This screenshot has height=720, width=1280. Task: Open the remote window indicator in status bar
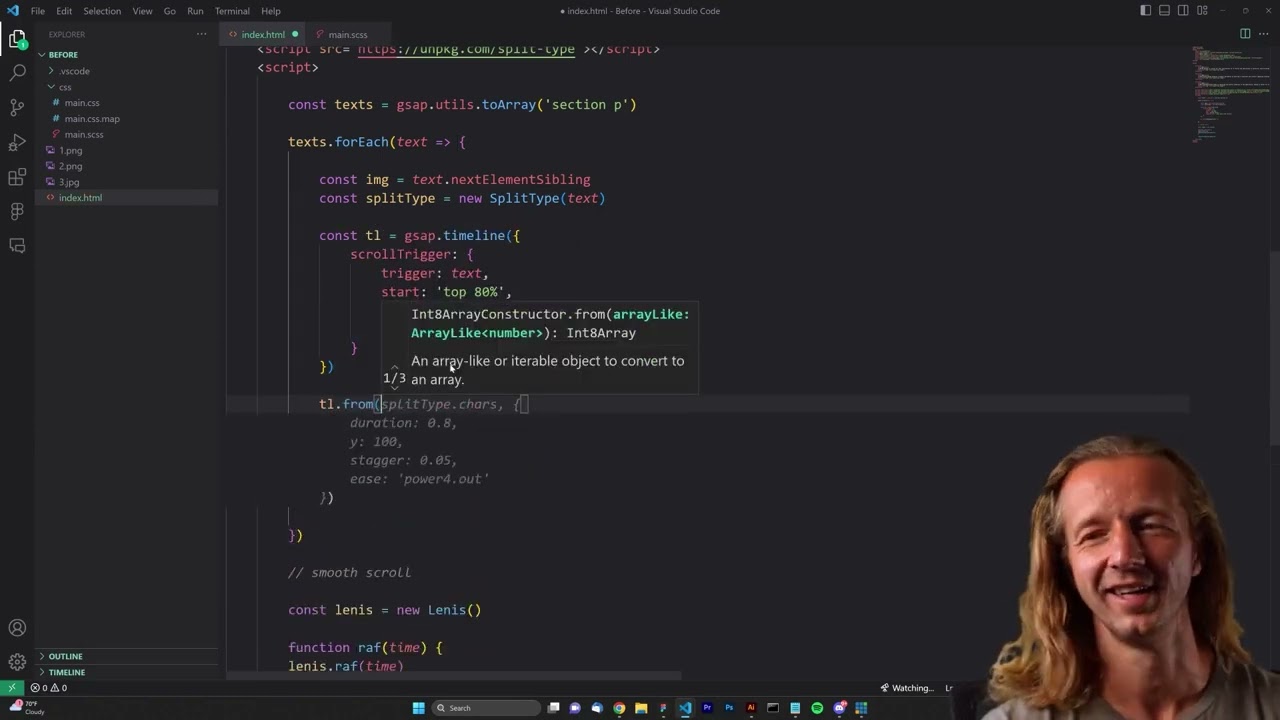coord(11,688)
